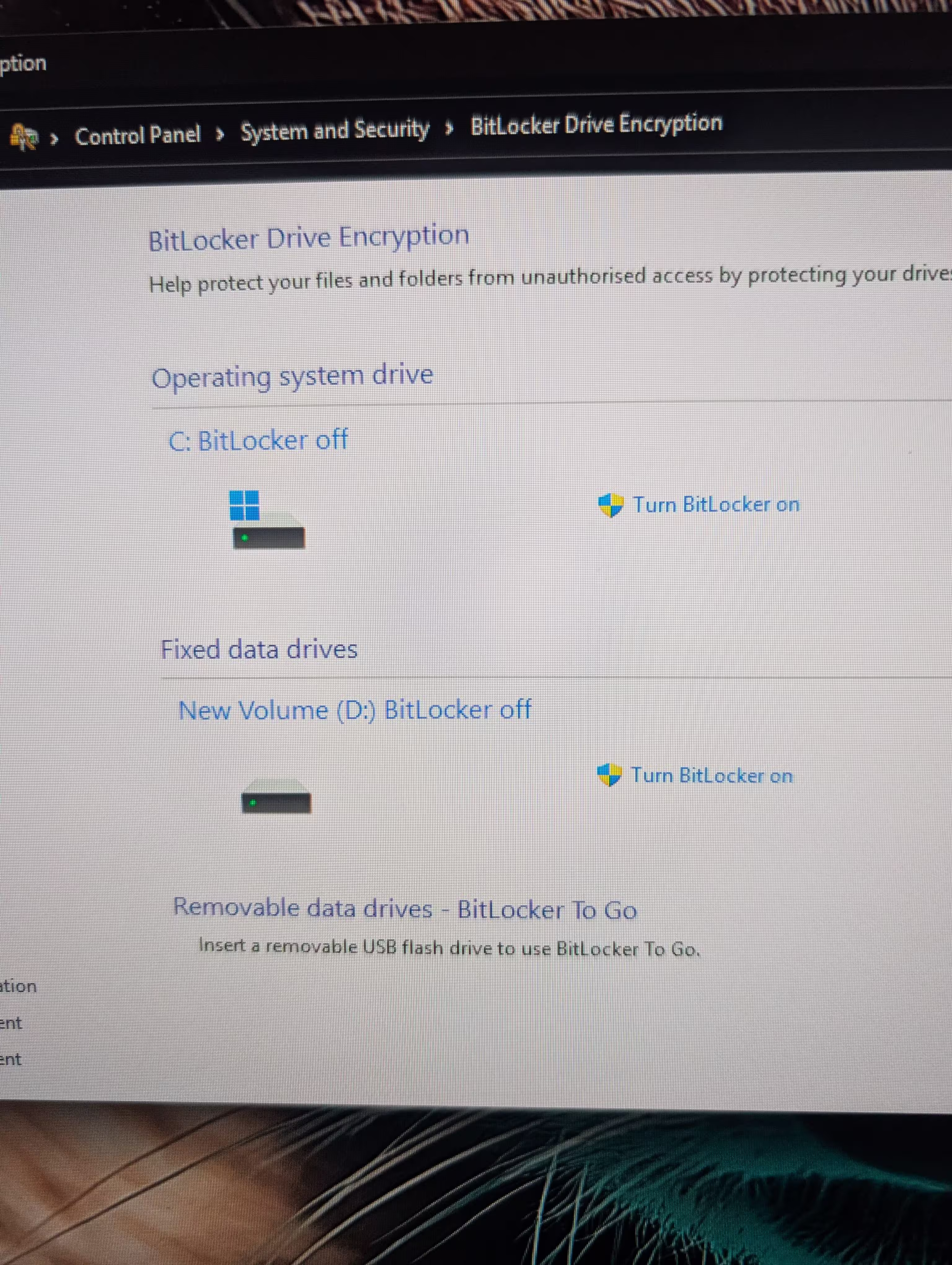Turn BitLocker on for drive C:
The image size is (952, 1265).
click(716, 504)
